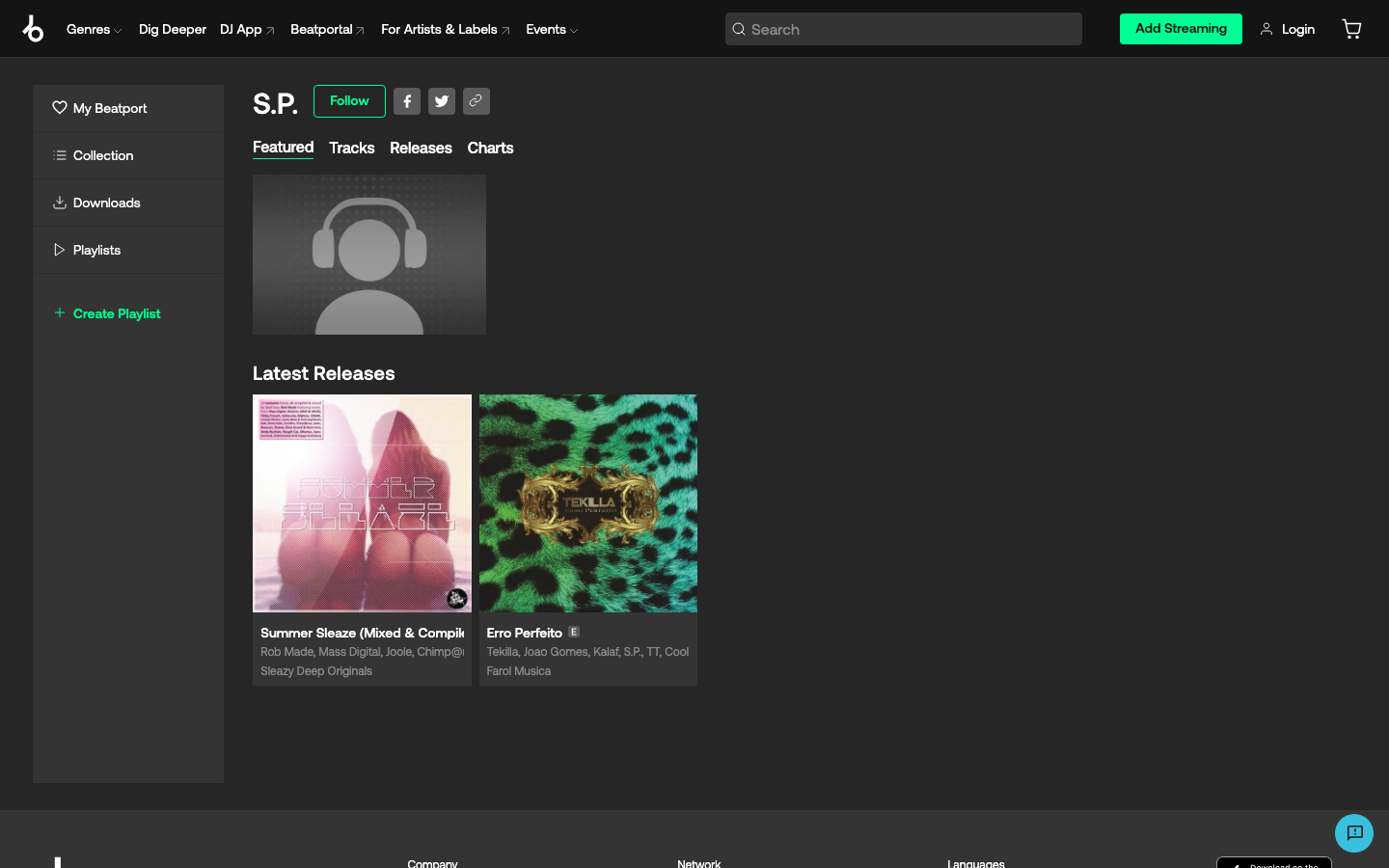The height and width of the screenshot is (868, 1389).
Task: Select the Featured tab
Action: coord(283,148)
